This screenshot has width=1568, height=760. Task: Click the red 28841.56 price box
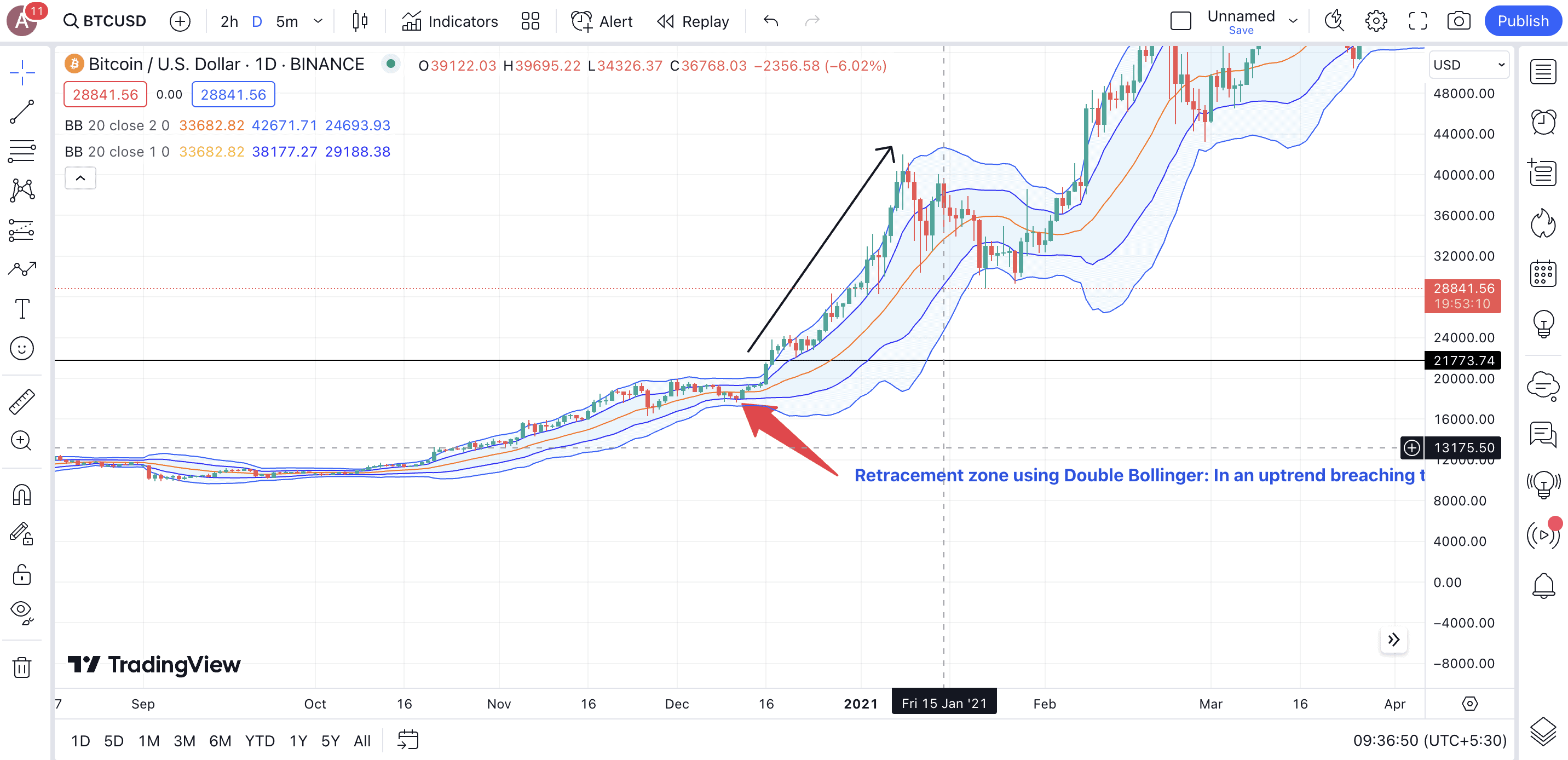pos(105,94)
